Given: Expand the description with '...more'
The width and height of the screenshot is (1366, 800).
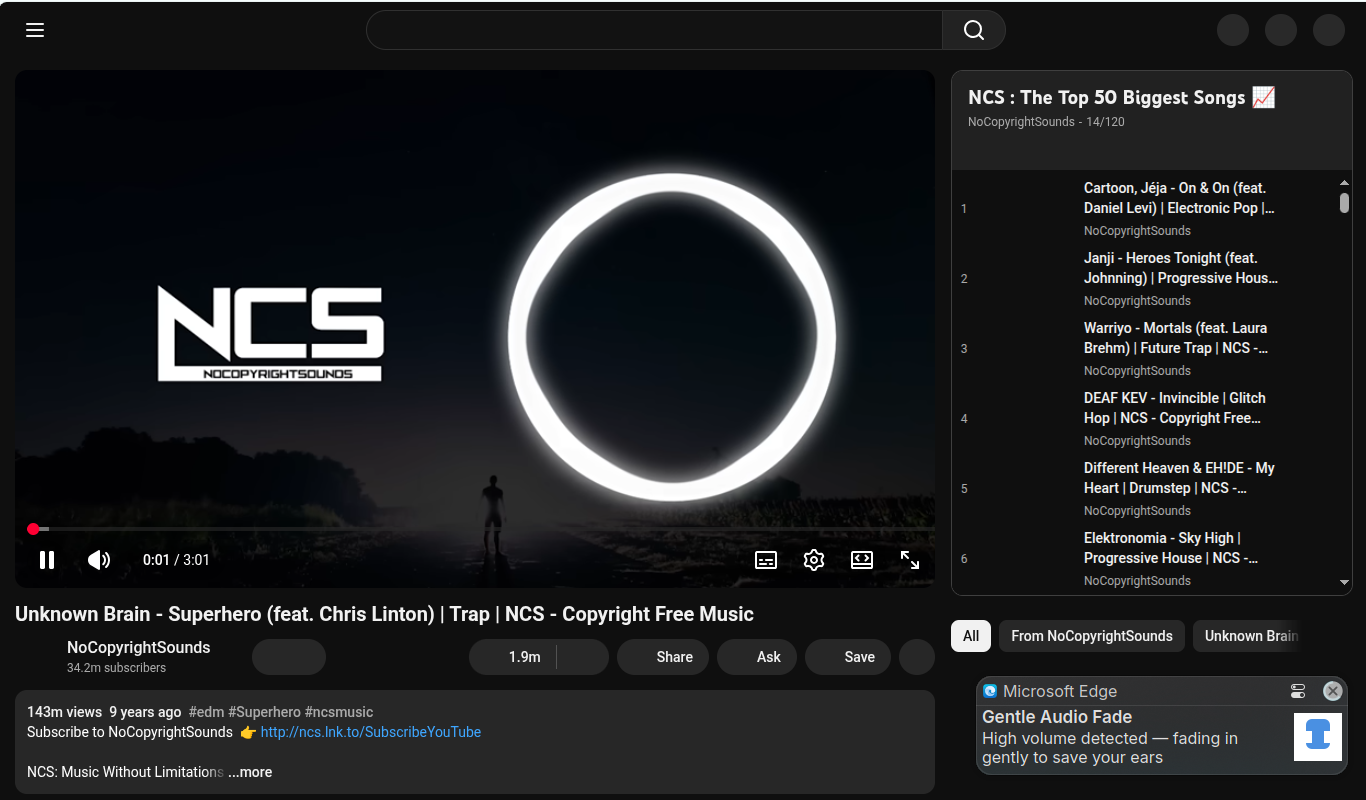Looking at the screenshot, I should coord(249,771).
